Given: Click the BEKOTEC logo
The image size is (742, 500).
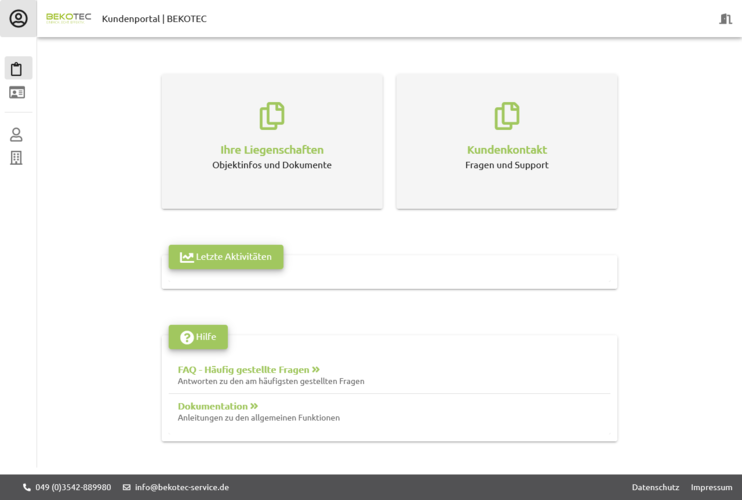Looking at the screenshot, I should coord(69,18).
